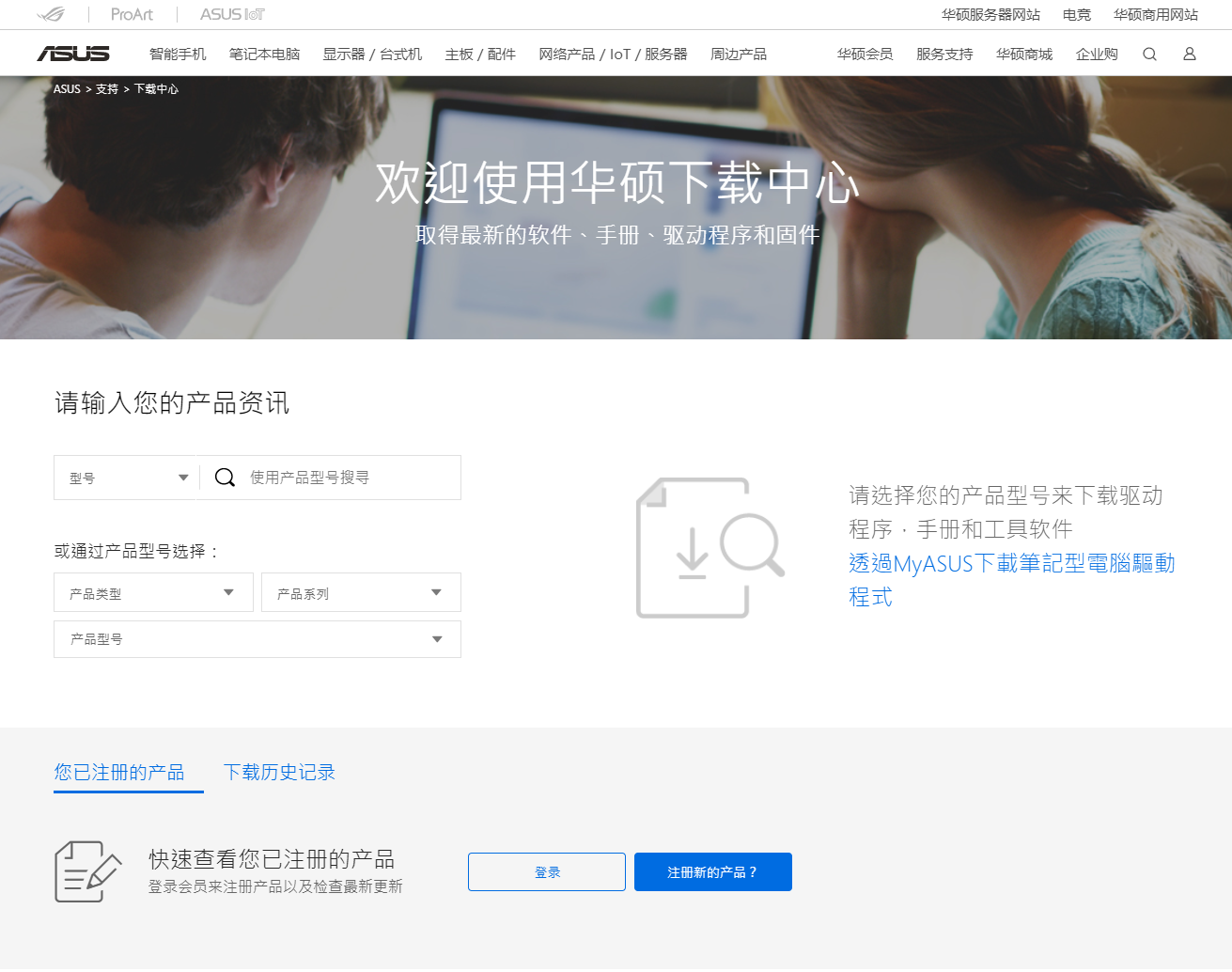1232x972 pixels.
Task: Click the 注册新的产品？ button
Action: click(713, 871)
